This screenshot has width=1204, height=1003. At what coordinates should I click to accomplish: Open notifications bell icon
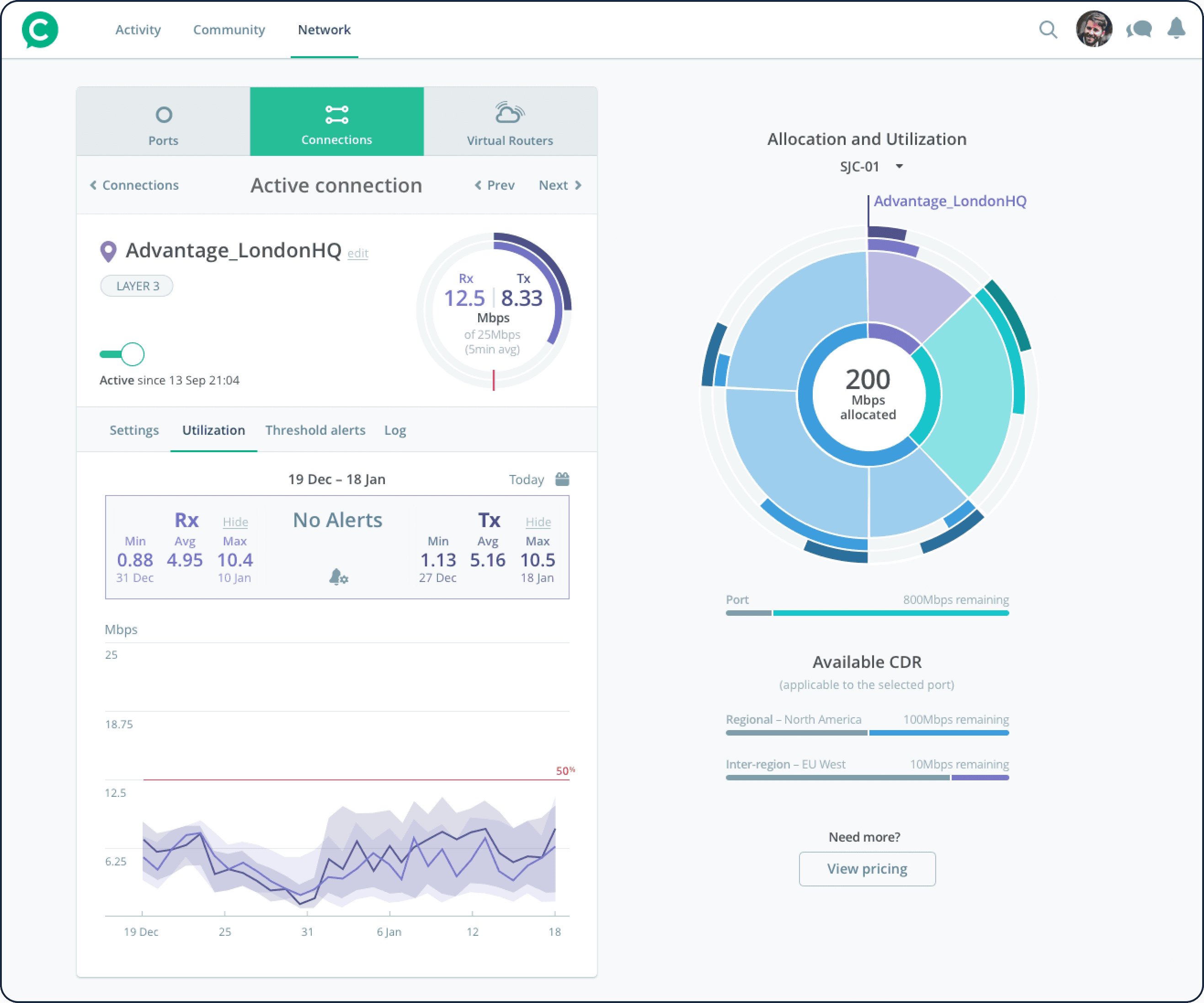pyautogui.click(x=1176, y=28)
